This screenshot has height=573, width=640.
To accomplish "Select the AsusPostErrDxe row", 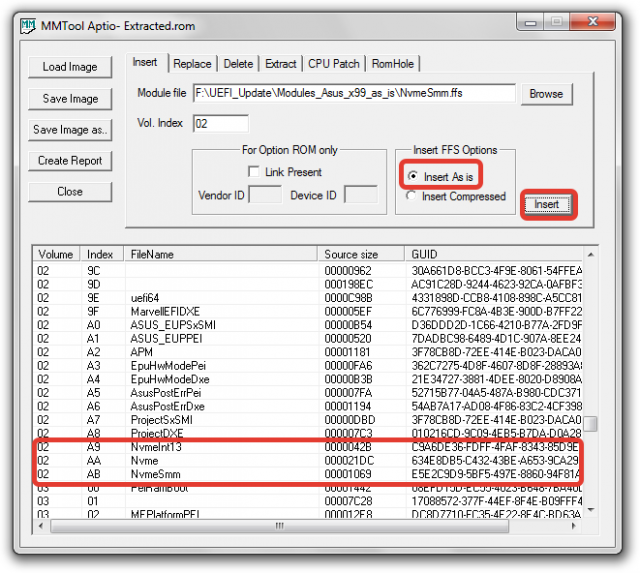I will (308, 406).
